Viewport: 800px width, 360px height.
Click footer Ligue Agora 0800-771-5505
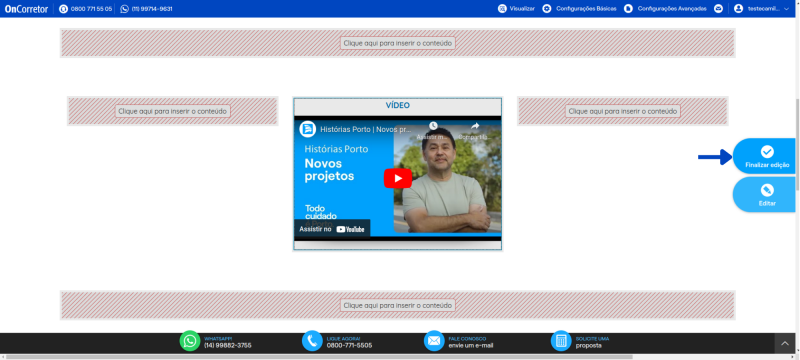click(349, 345)
